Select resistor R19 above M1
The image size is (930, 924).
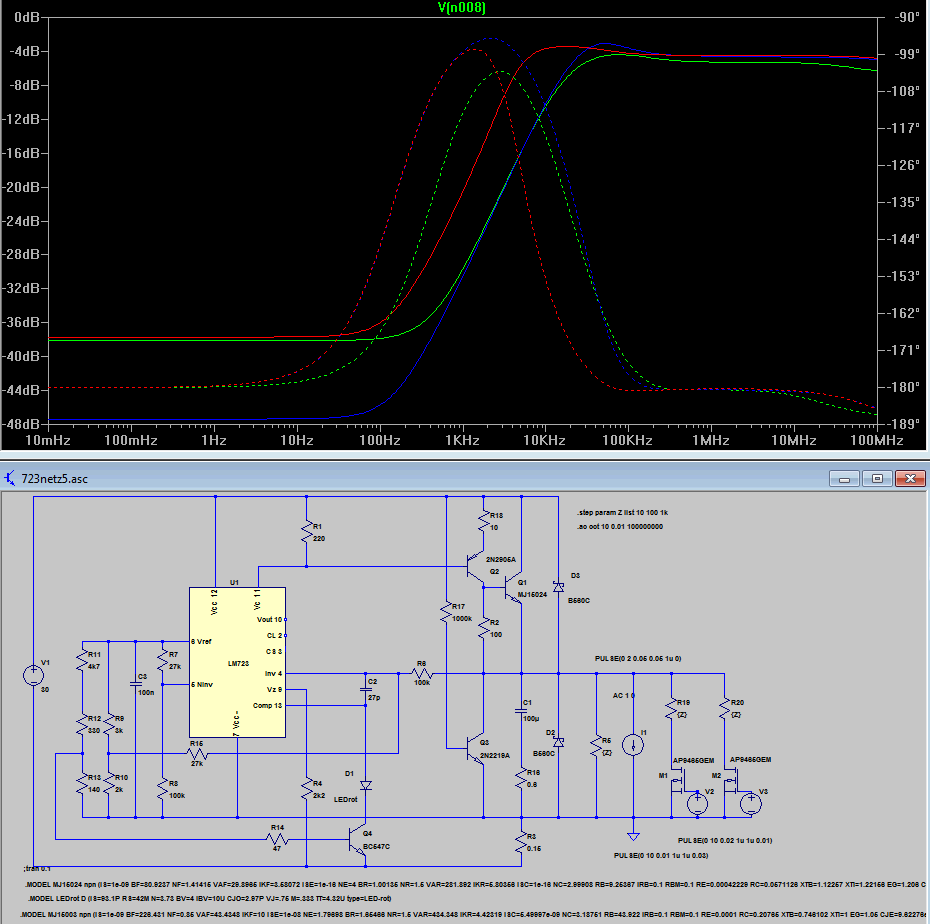671,708
